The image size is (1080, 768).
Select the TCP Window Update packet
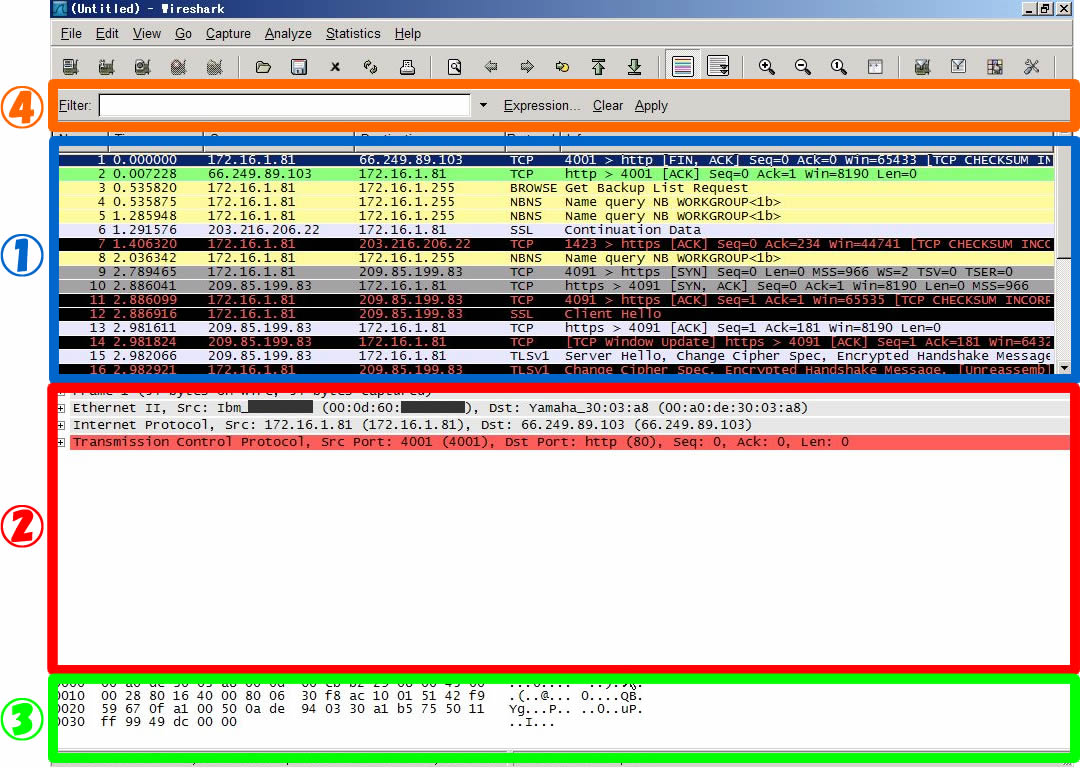[x=556, y=342]
